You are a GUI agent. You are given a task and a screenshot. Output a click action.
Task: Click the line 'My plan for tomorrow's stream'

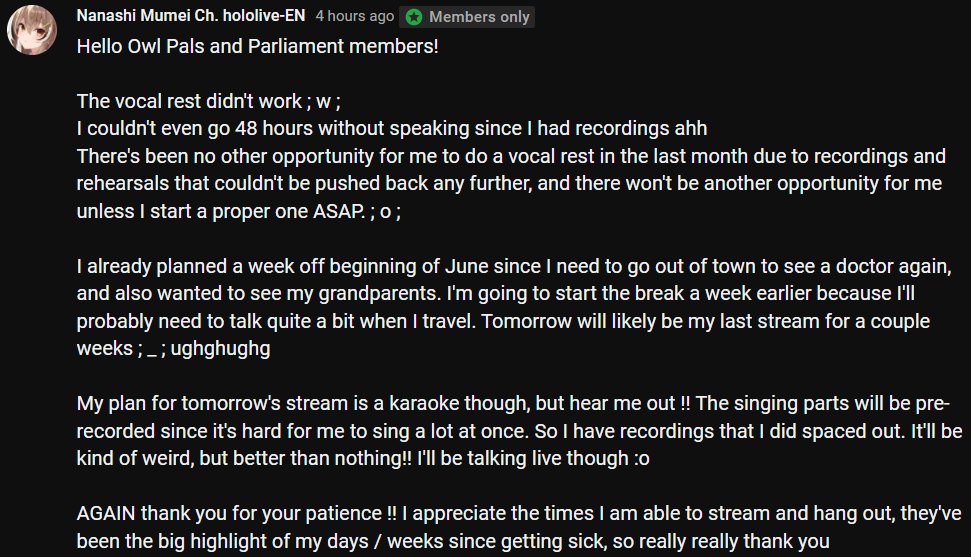(513, 404)
